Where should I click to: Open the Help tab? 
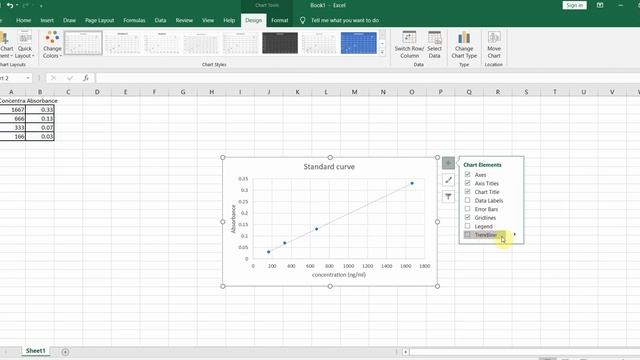229,20
